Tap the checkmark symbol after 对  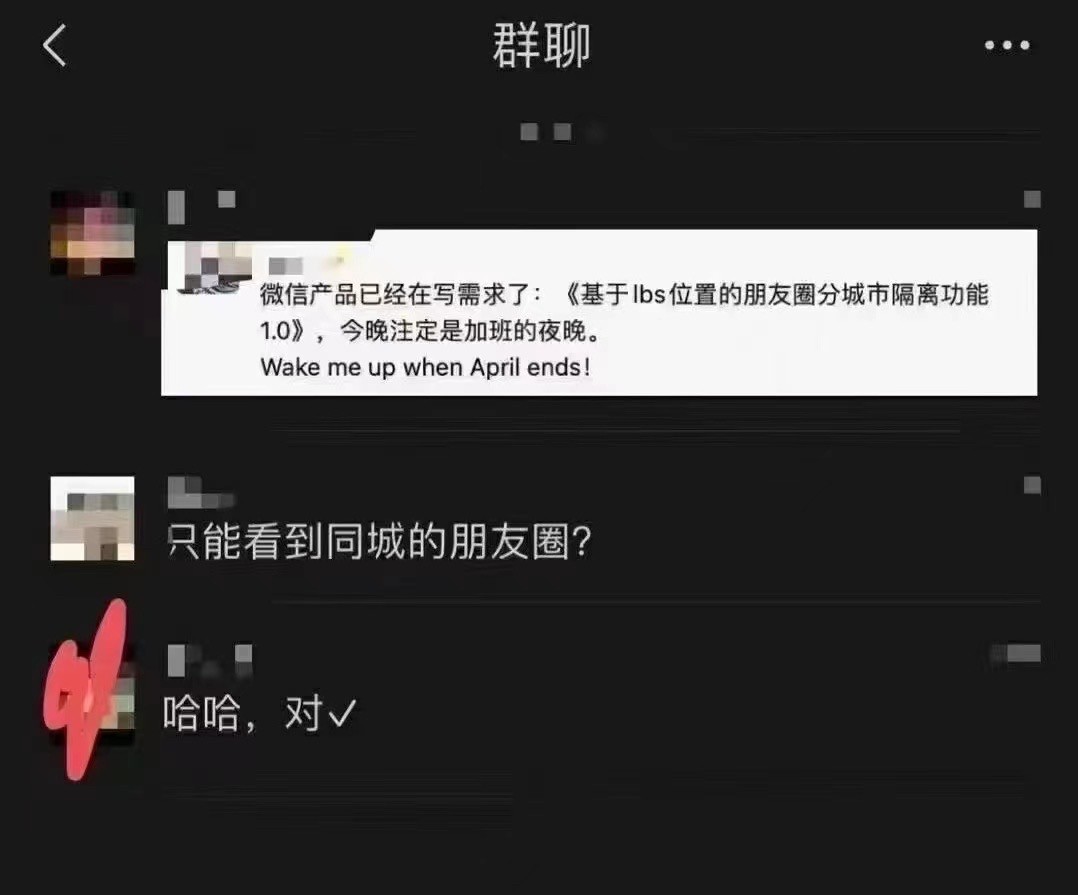(x=342, y=714)
